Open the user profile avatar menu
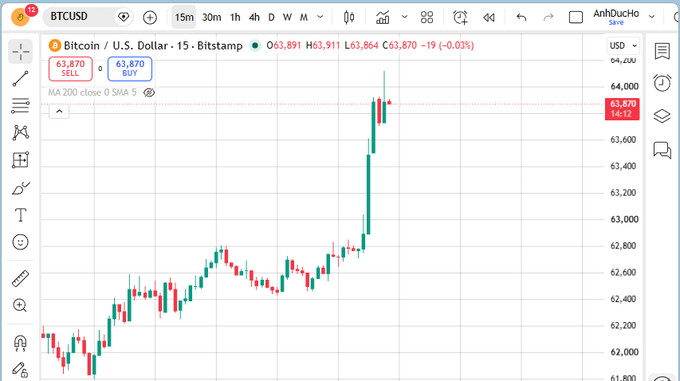 coord(20,17)
